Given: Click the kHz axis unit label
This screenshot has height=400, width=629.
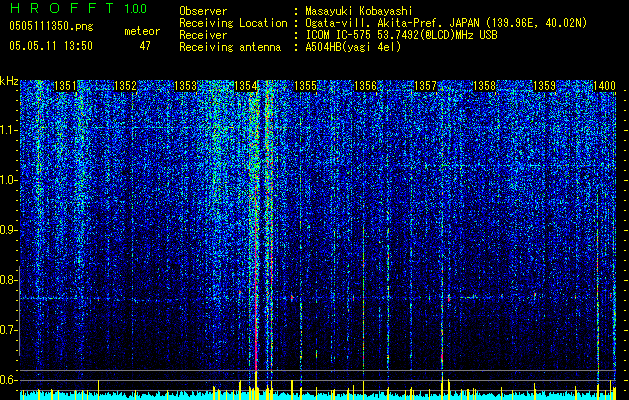Looking at the screenshot, I should (9, 81).
